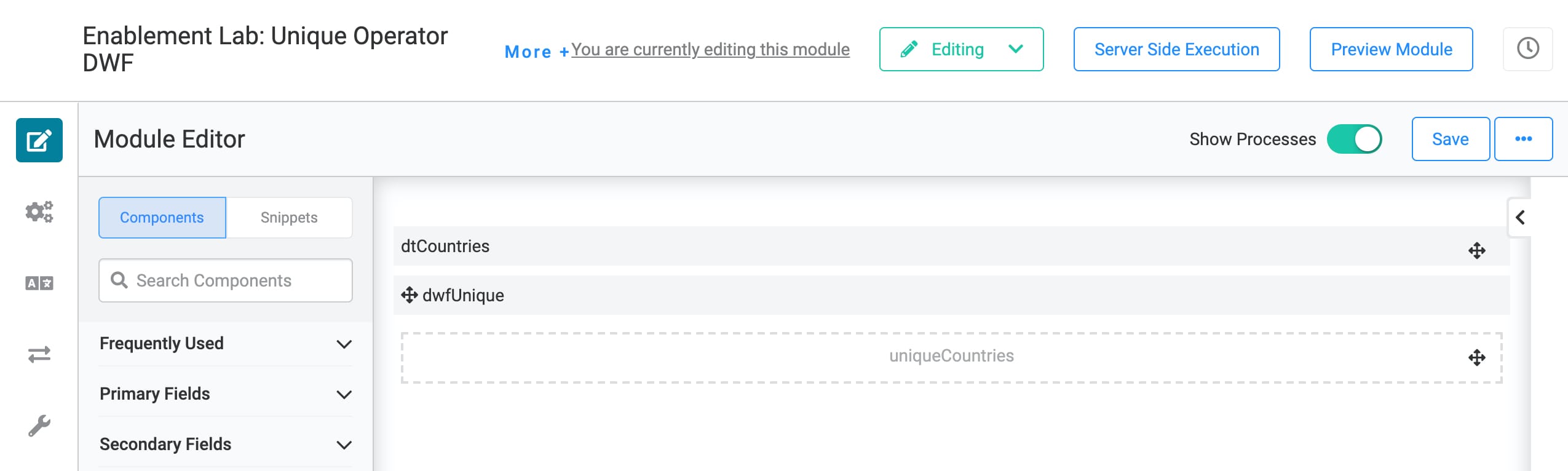
Task: Click the move handle beside dwfUnique
Action: 410,295
